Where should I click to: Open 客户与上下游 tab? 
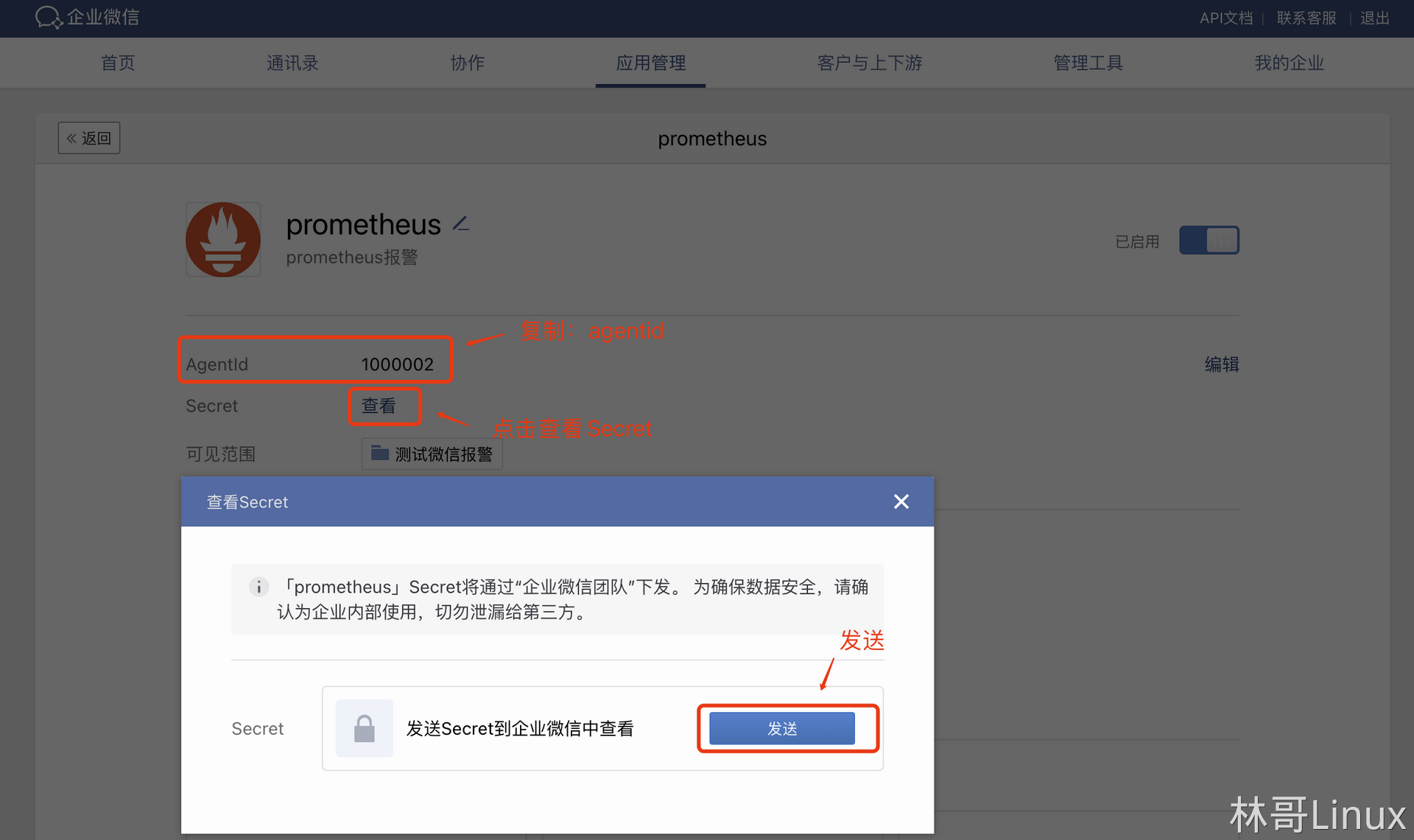point(869,63)
